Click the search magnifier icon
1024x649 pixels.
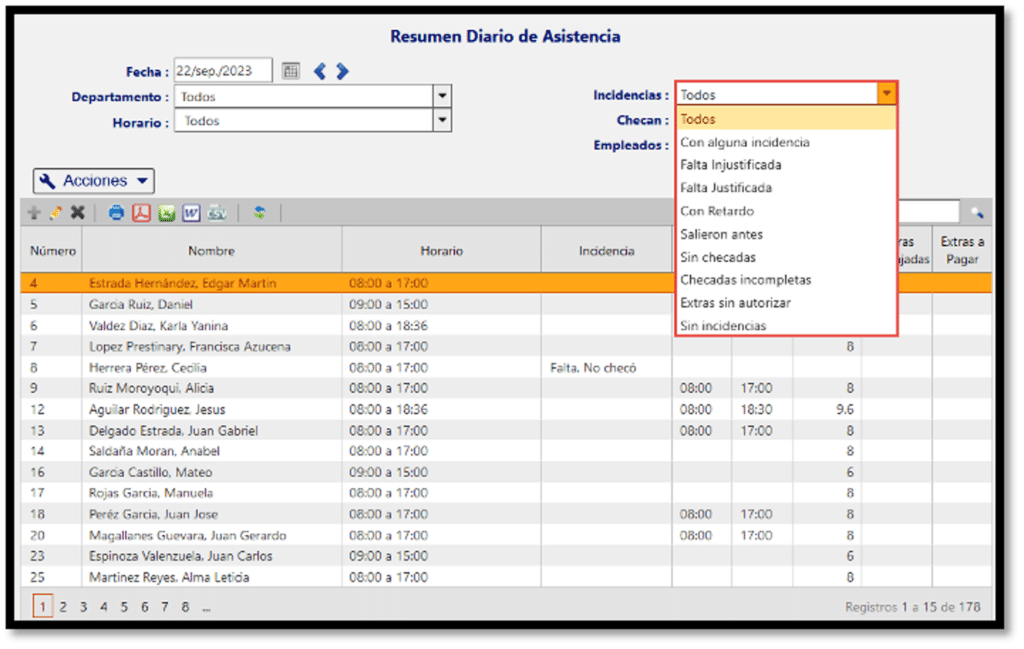tap(977, 213)
